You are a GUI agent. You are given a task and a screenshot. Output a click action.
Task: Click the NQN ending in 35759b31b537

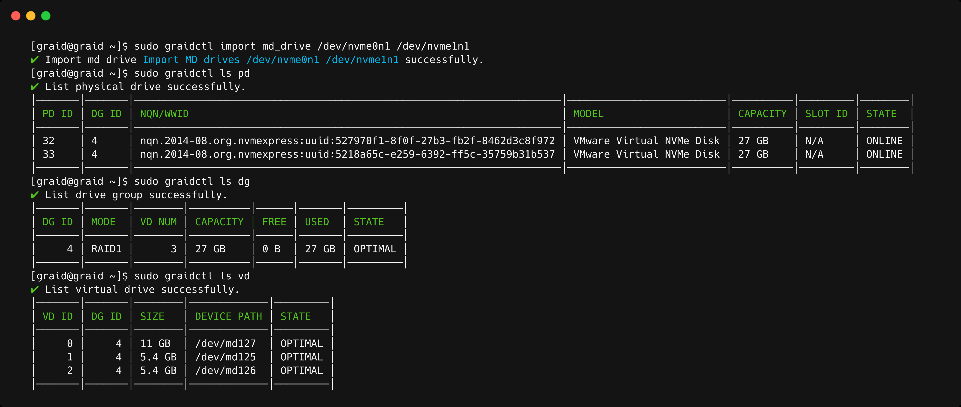click(348, 154)
